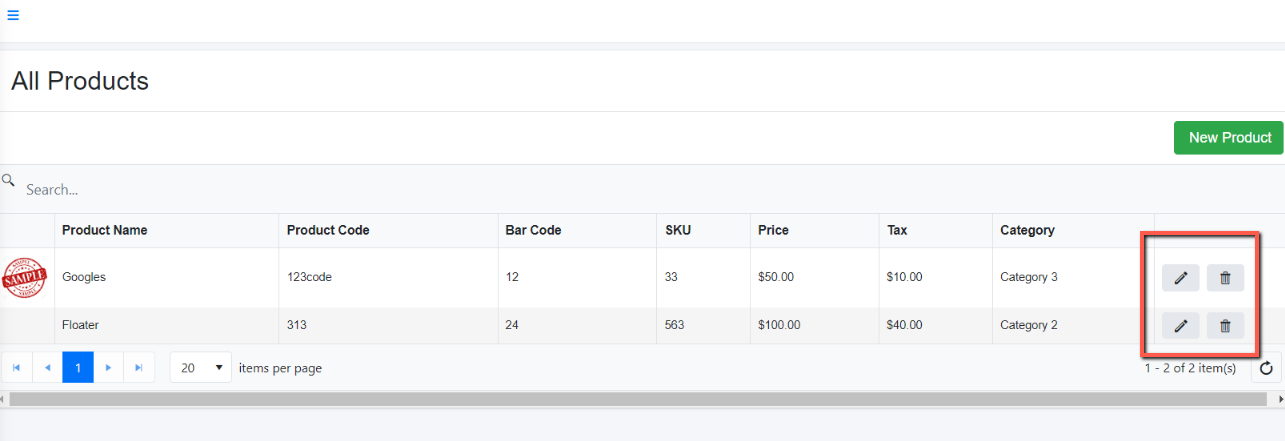Screen dimensions: 1285x441
Task: Open the SAMPLE stamp thumbnail for Googles
Action: (x=25, y=278)
